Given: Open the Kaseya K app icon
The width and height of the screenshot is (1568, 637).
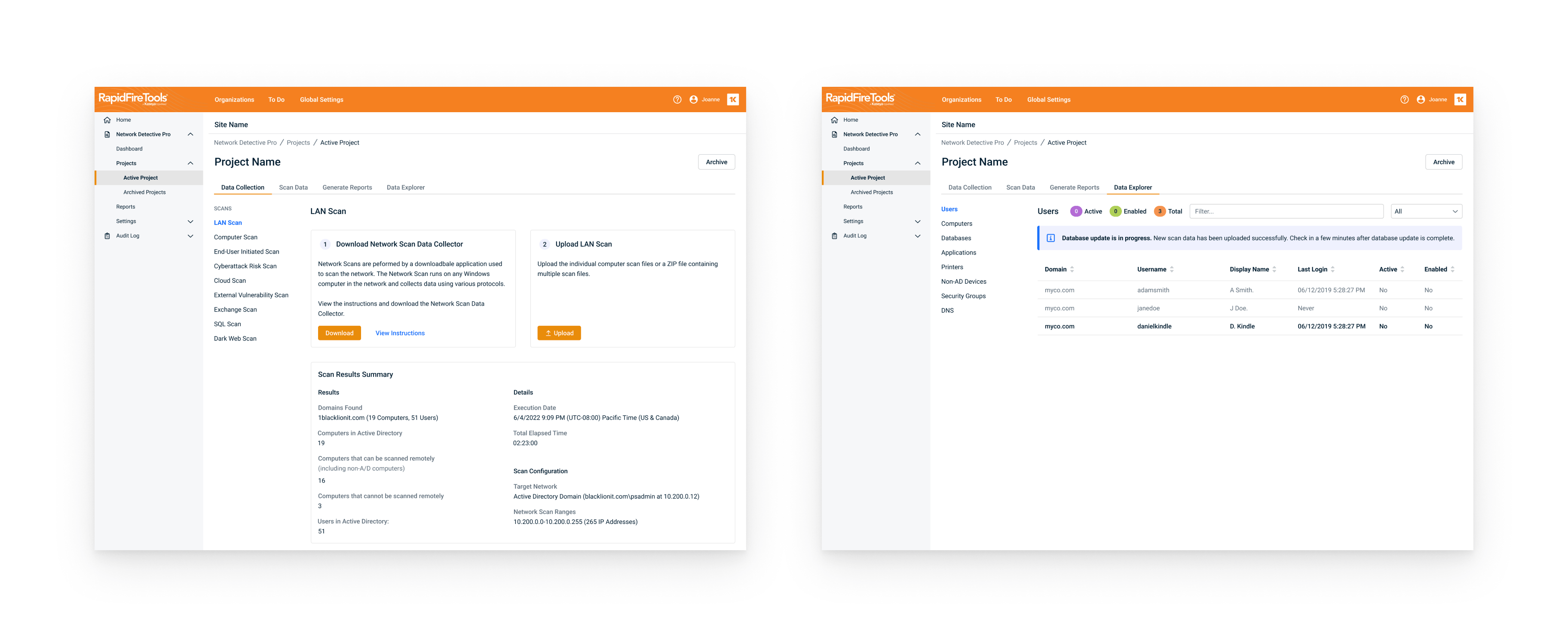Looking at the screenshot, I should (733, 99).
